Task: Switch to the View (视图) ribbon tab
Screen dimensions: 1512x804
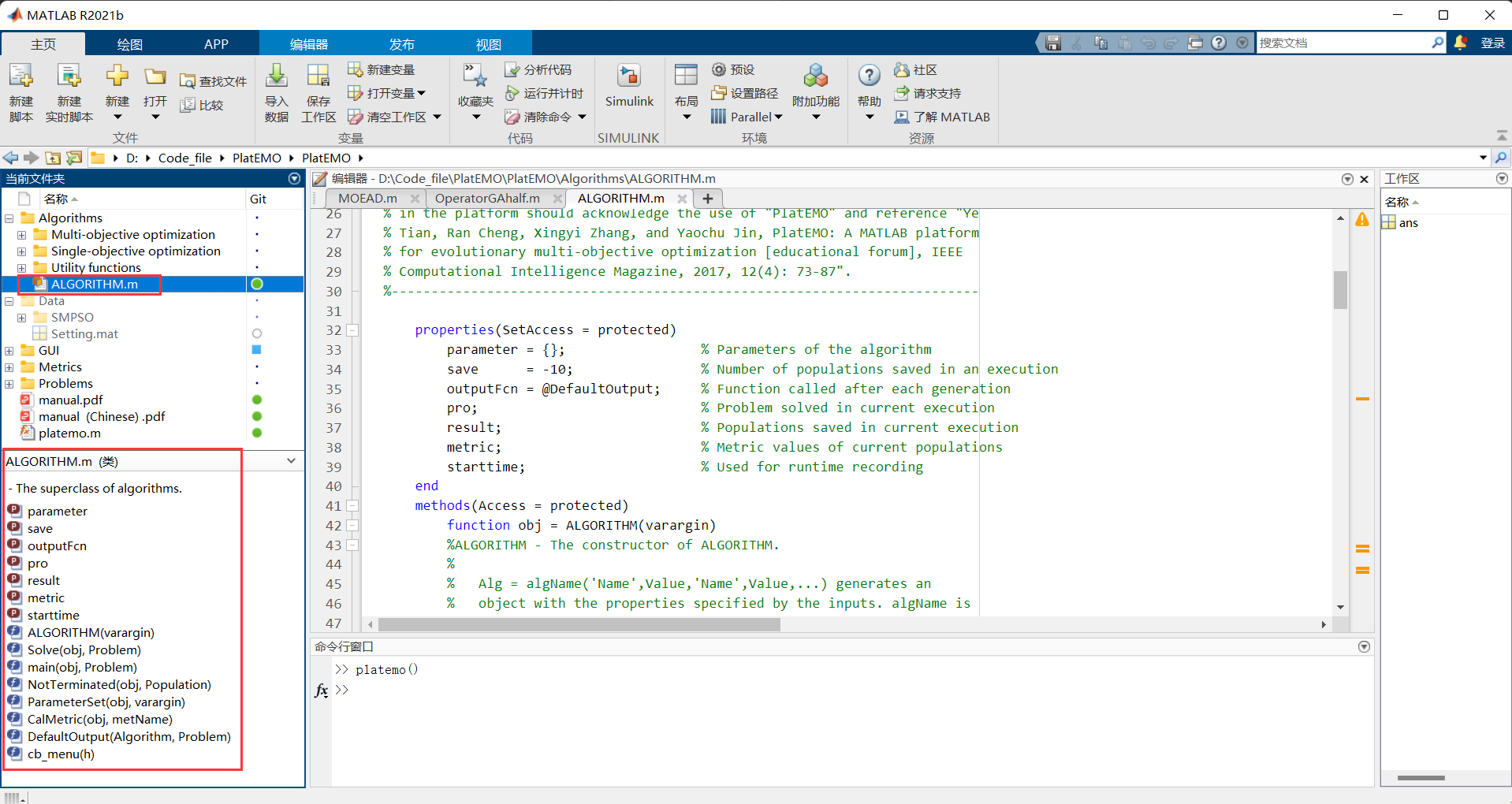Action: (489, 44)
